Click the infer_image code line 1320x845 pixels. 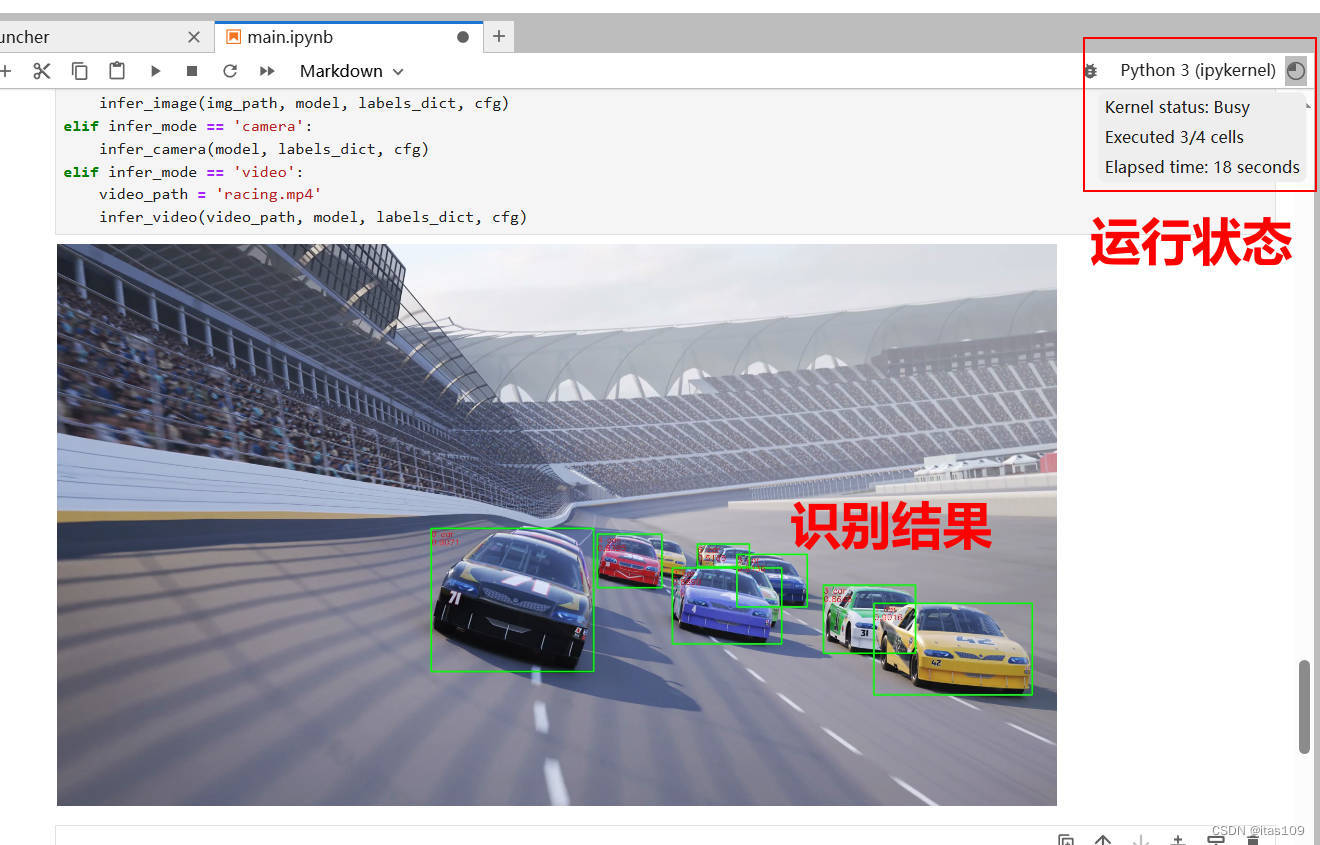[304, 103]
